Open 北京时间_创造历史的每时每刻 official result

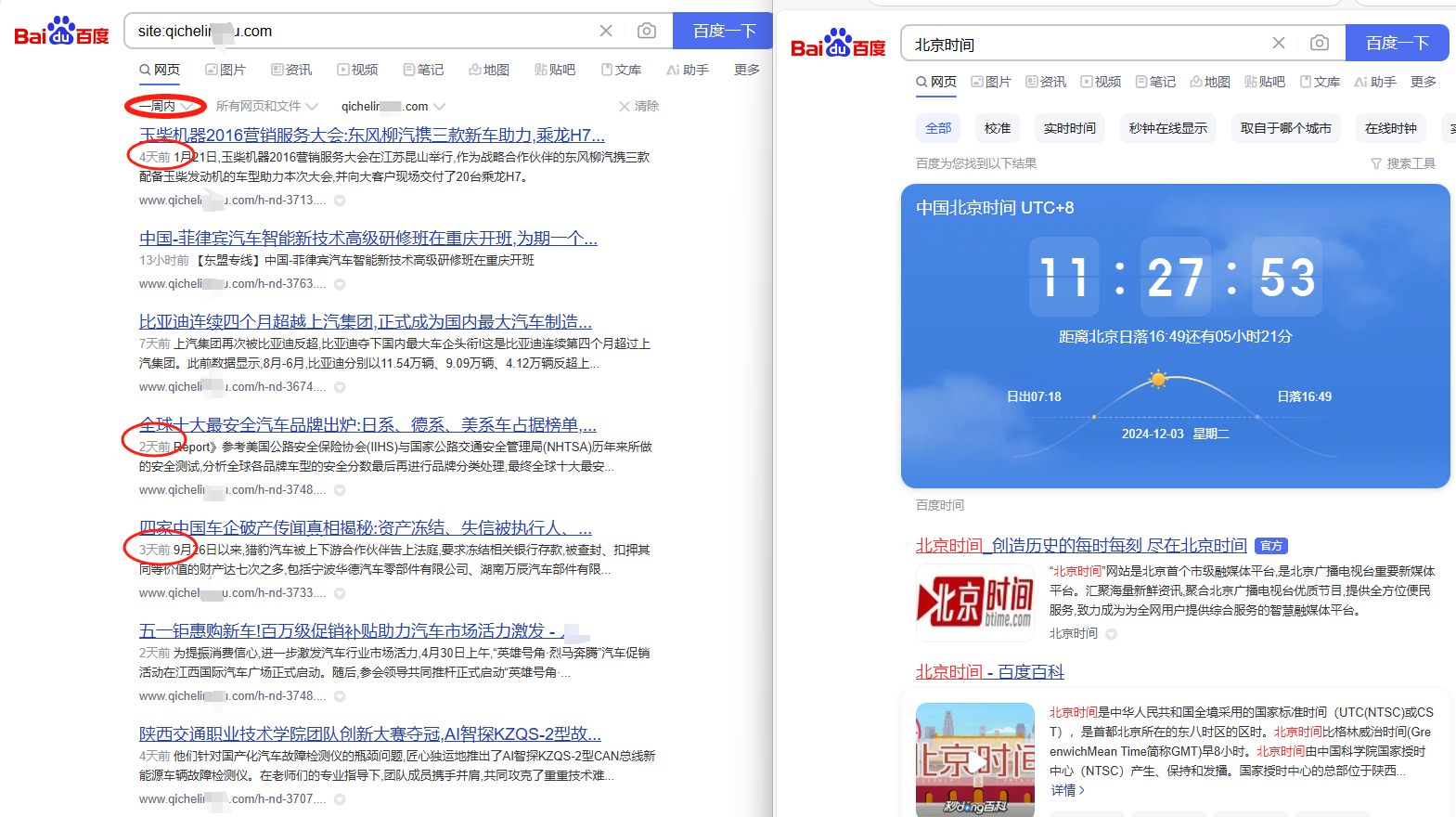pyautogui.click(x=1081, y=546)
